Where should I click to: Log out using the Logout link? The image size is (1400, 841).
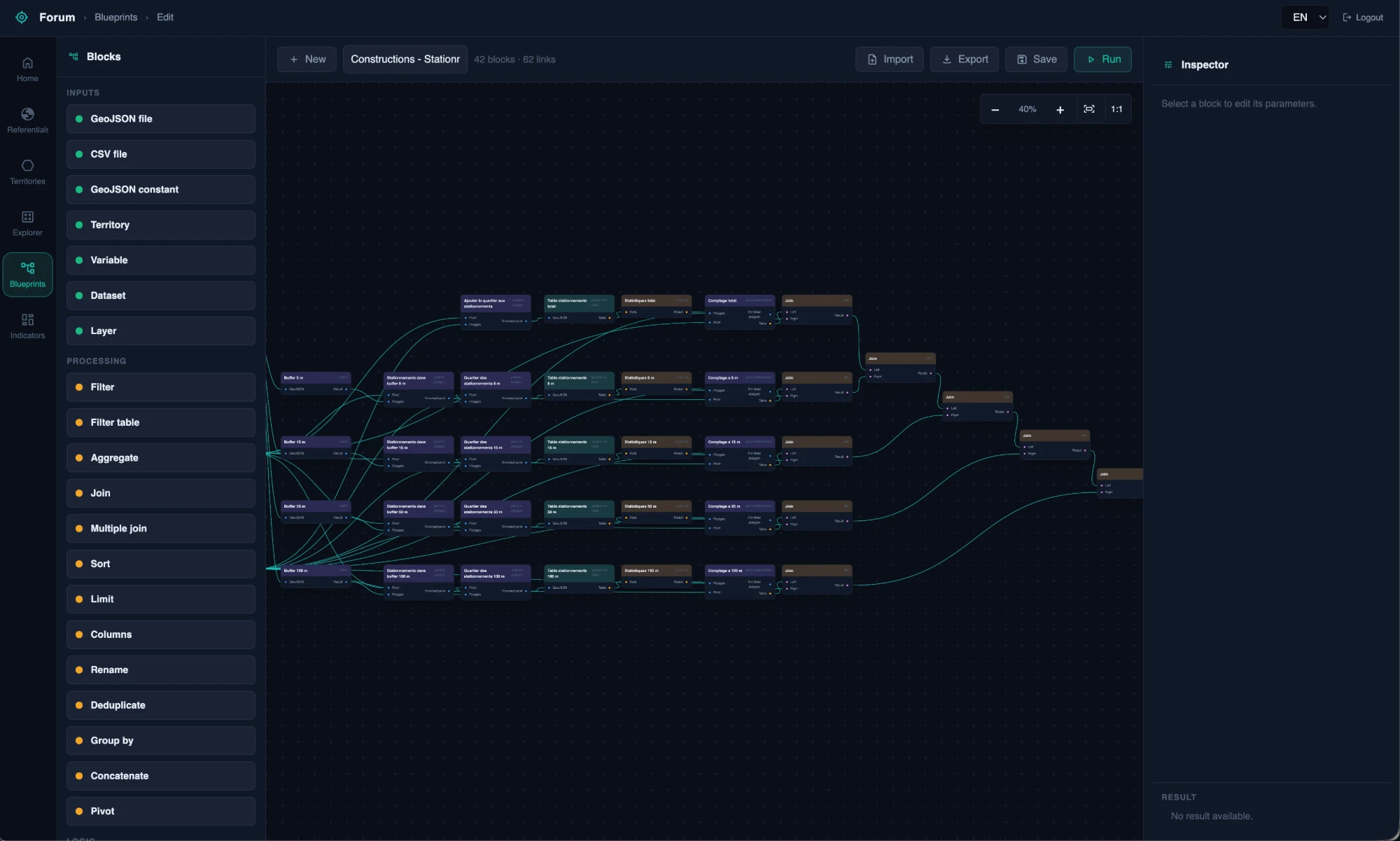(1363, 18)
